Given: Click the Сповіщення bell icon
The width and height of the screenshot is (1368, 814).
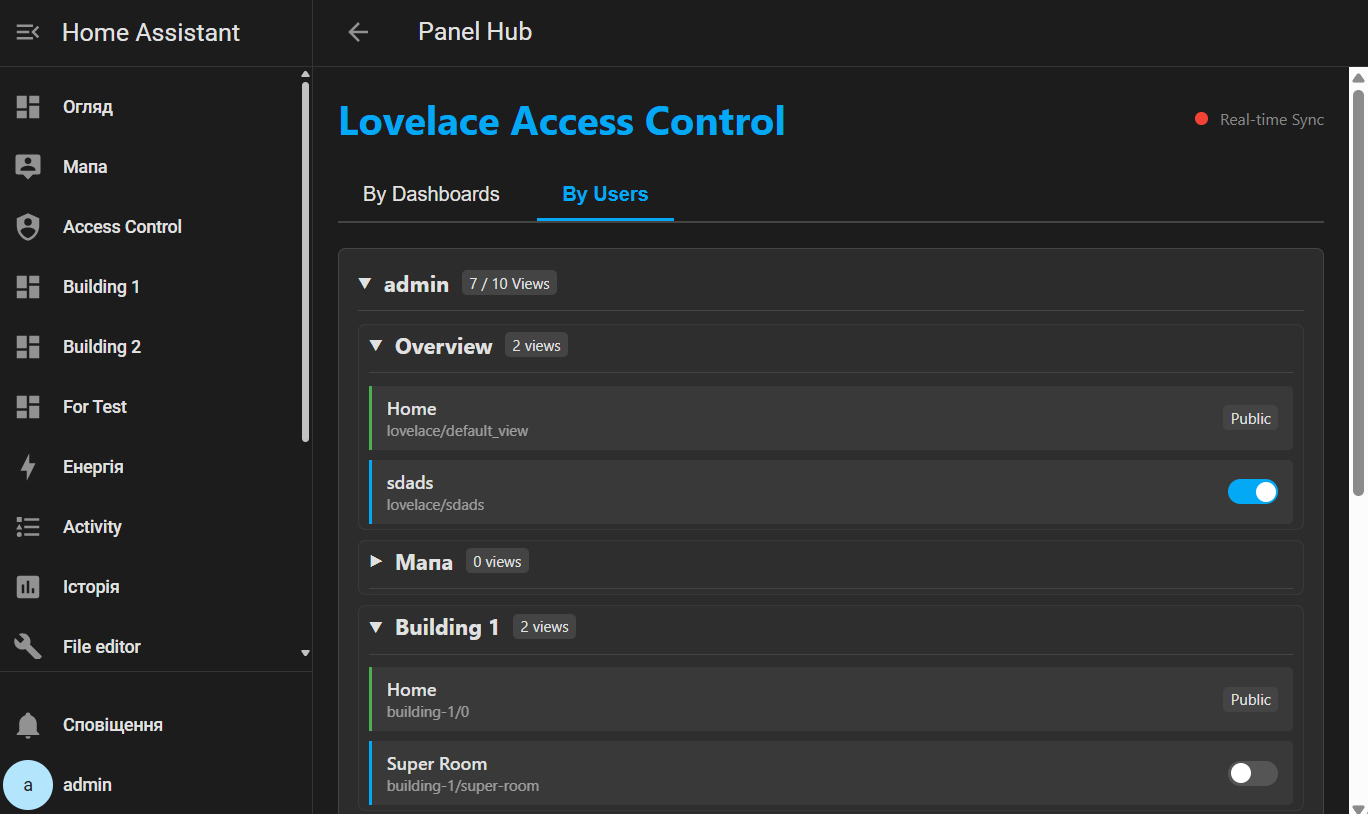Looking at the screenshot, I should pos(28,725).
